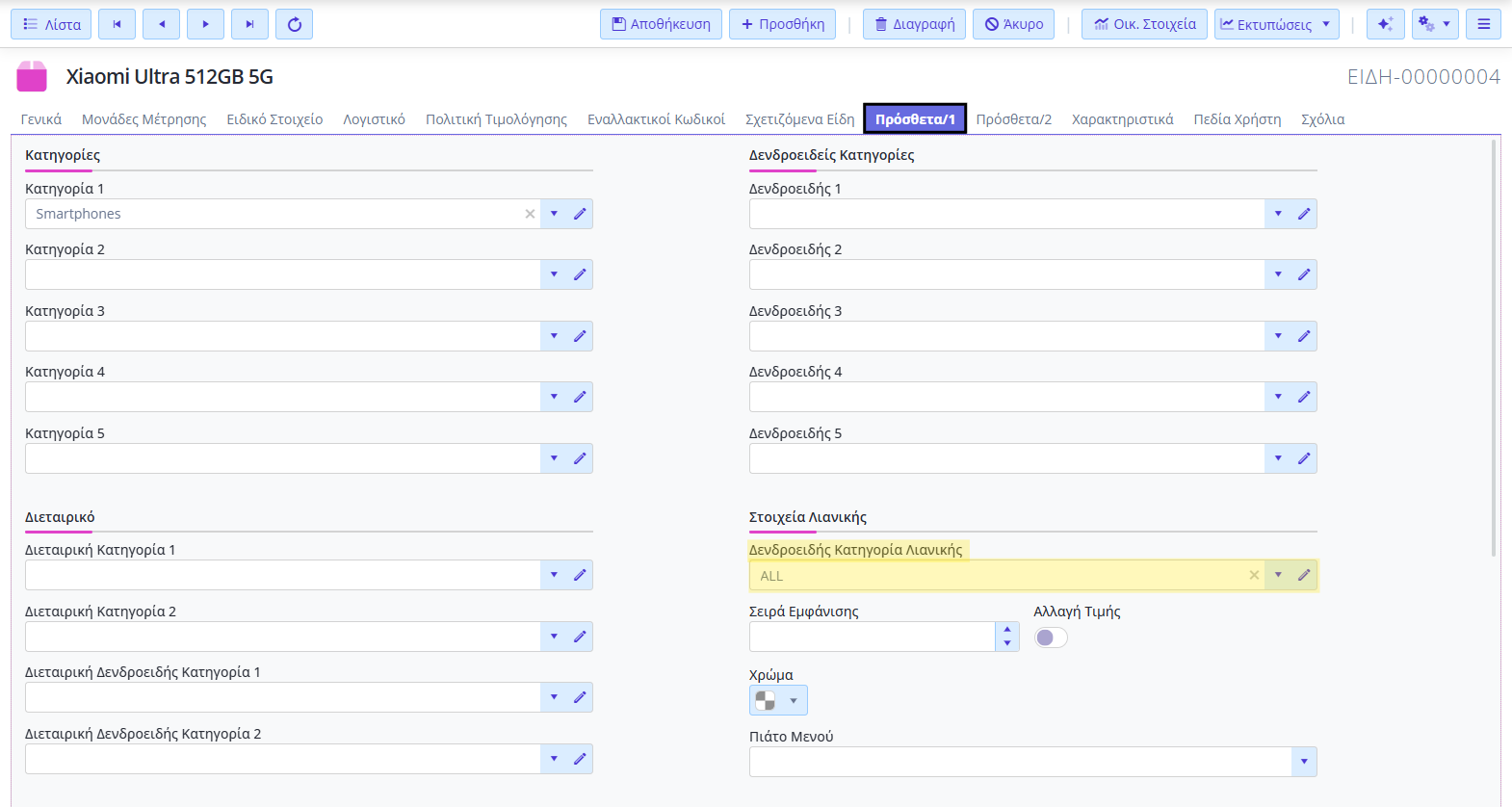This screenshot has height=807, width=1512.
Task: Click into the Σειρά Εμφάνισης input field
Action: tap(872, 637)
